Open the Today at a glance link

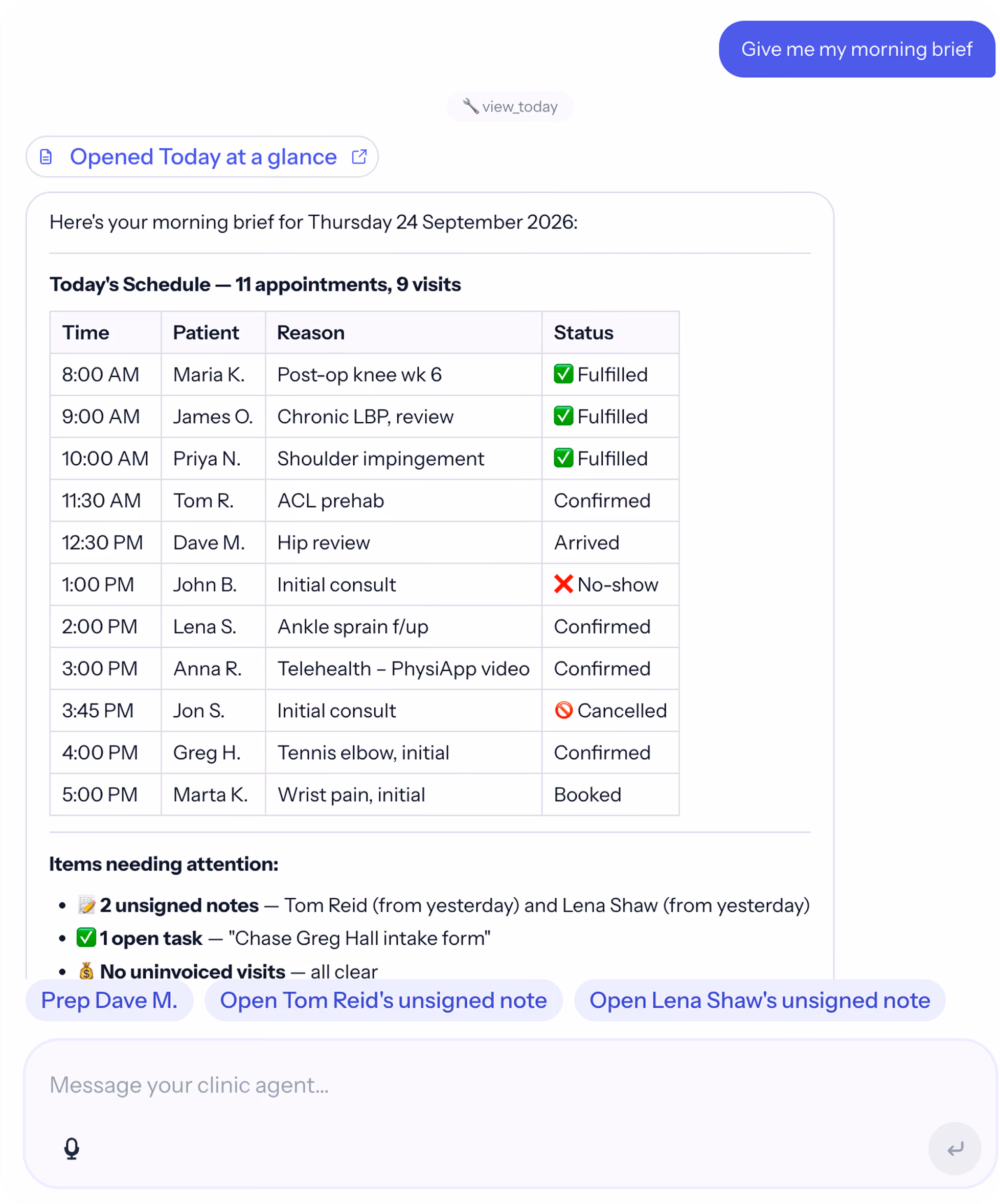(202, 156)
